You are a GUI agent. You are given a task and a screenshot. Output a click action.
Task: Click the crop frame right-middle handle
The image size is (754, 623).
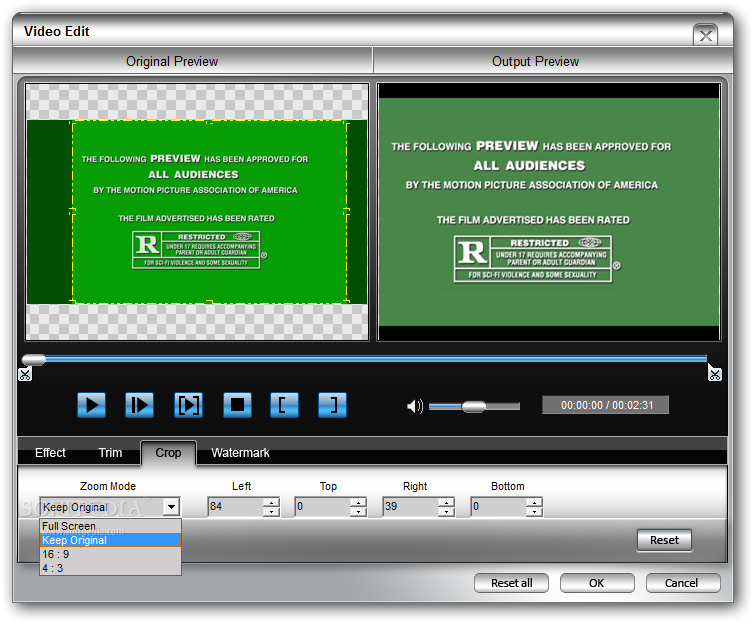point(347,211)
